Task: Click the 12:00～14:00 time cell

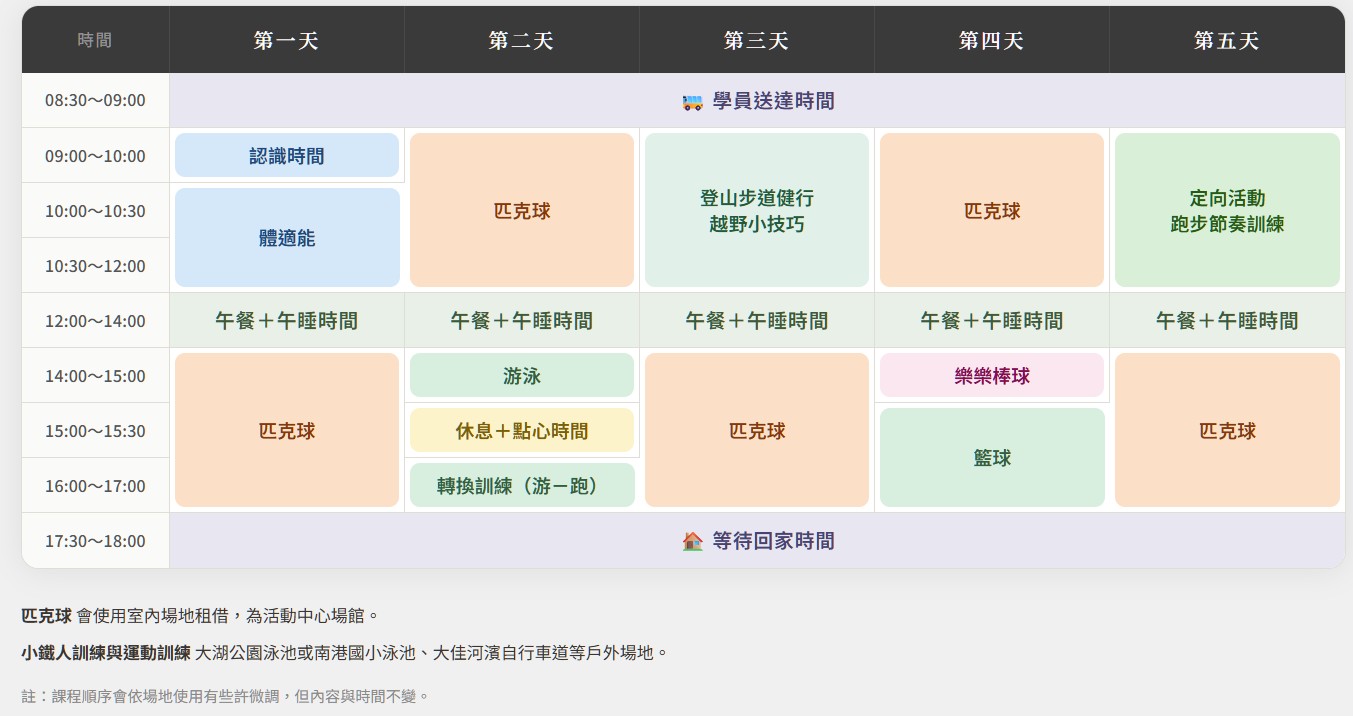Action: click(x=95, y=321)
